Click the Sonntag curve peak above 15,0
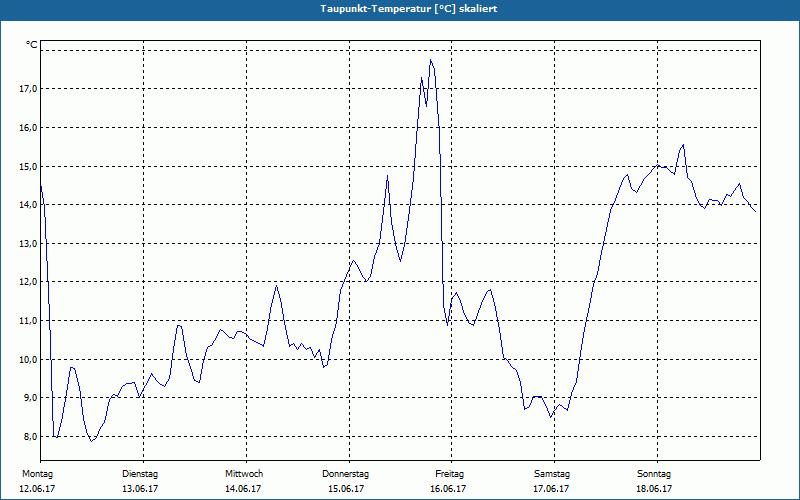This screenshot has height=500, width=800. coord(683,145)
